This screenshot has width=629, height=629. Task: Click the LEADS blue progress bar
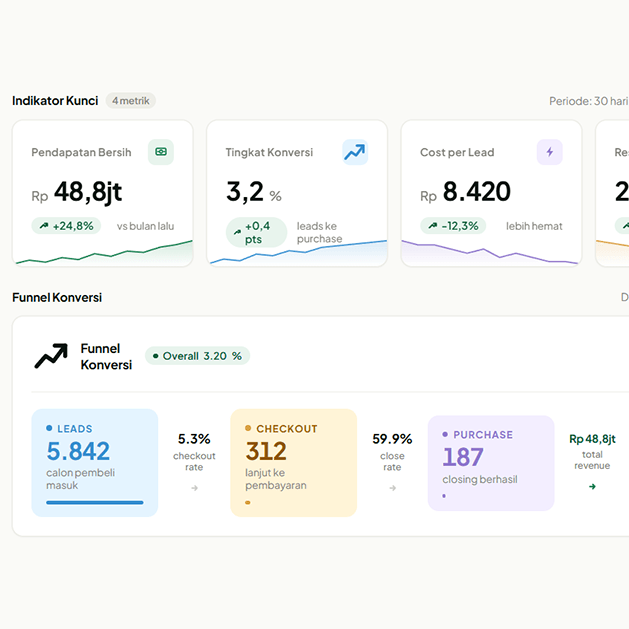click(x=95, y=502)
